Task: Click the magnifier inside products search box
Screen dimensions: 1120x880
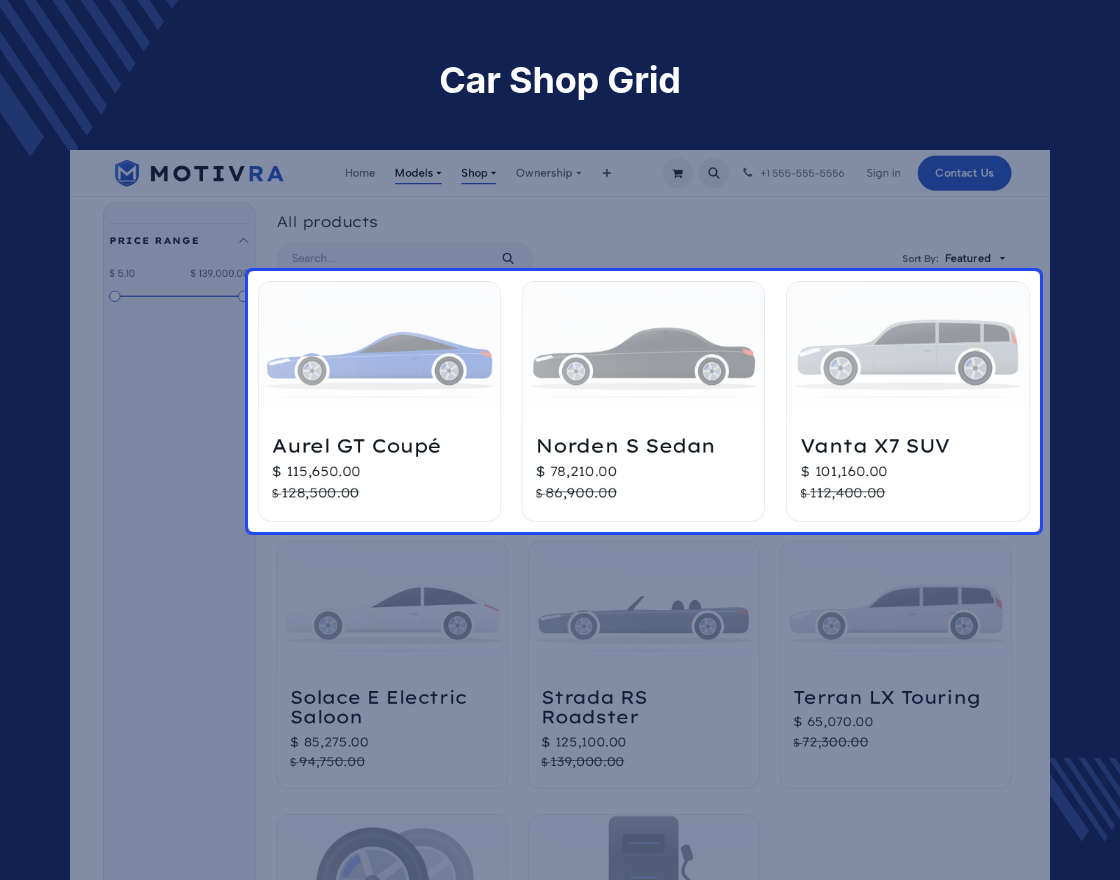Action: (x=508, y=259)
